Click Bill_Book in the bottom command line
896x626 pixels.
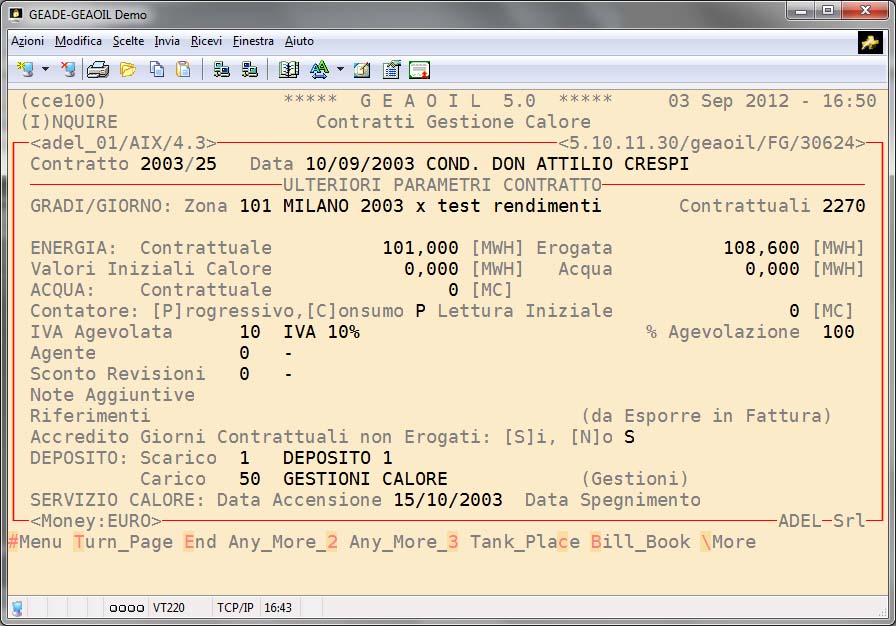coord(640,542)
